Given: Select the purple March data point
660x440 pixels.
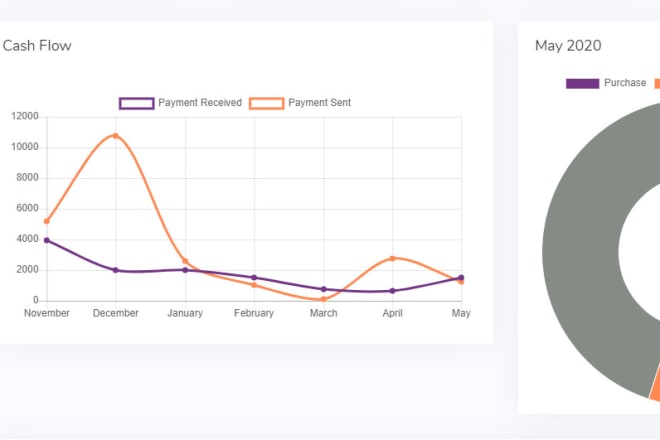Looking at the screenshot, I should pyautogui.click(x=323, y=289).
